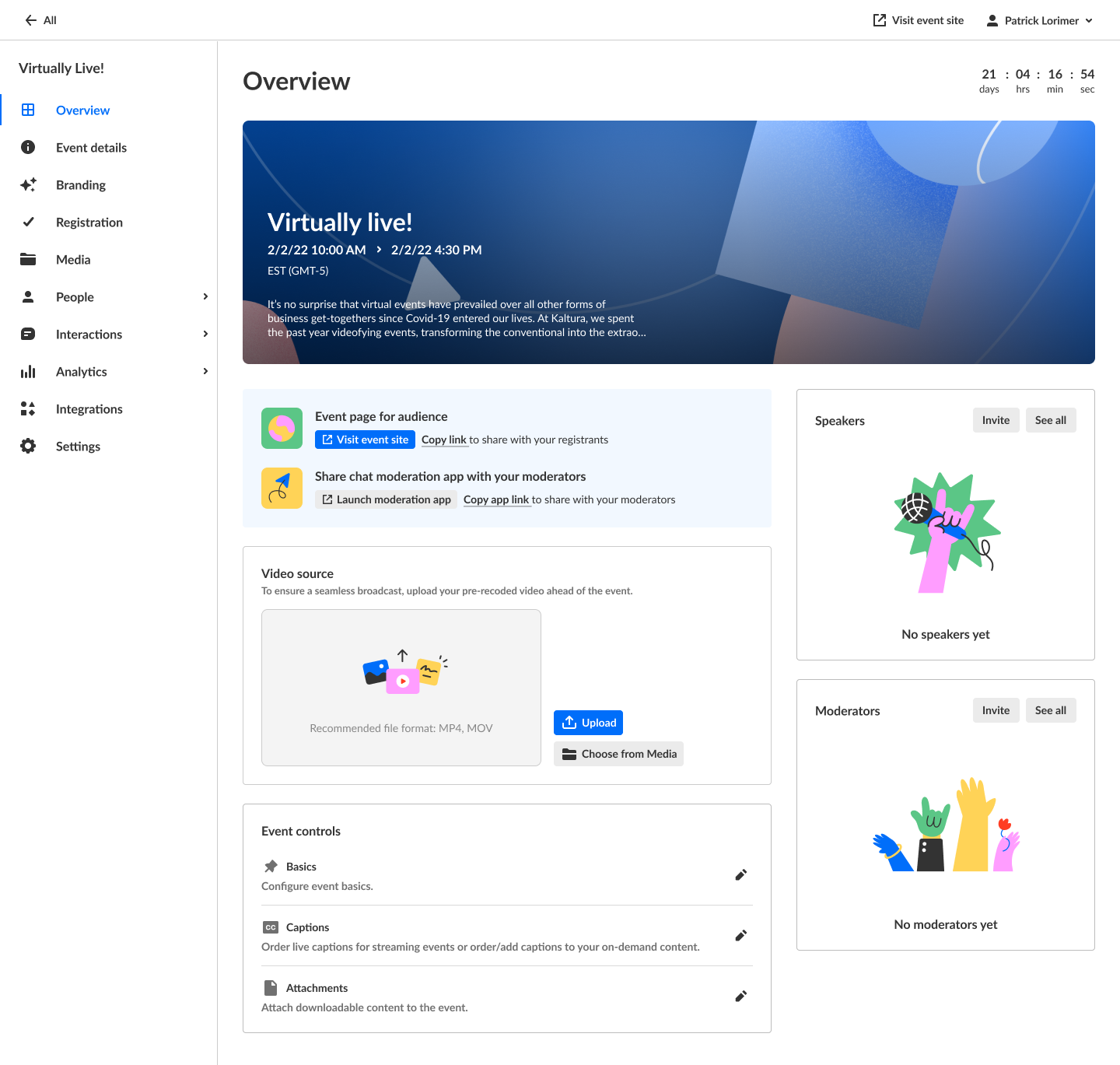
Task: Open the Settings section
Action: (x=108, y=446)
